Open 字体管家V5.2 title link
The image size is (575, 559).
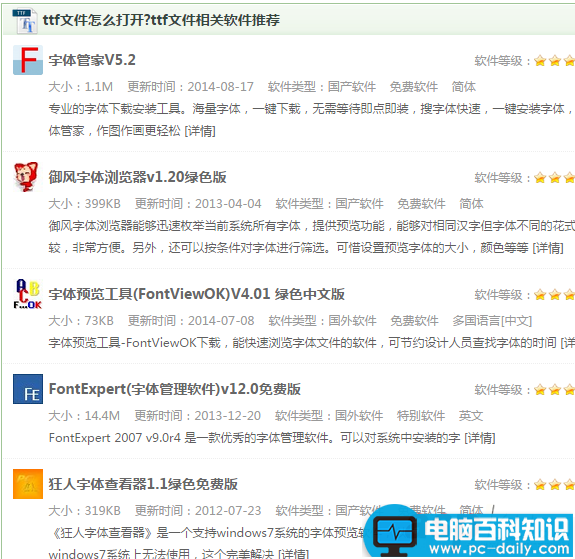[92, 60]
